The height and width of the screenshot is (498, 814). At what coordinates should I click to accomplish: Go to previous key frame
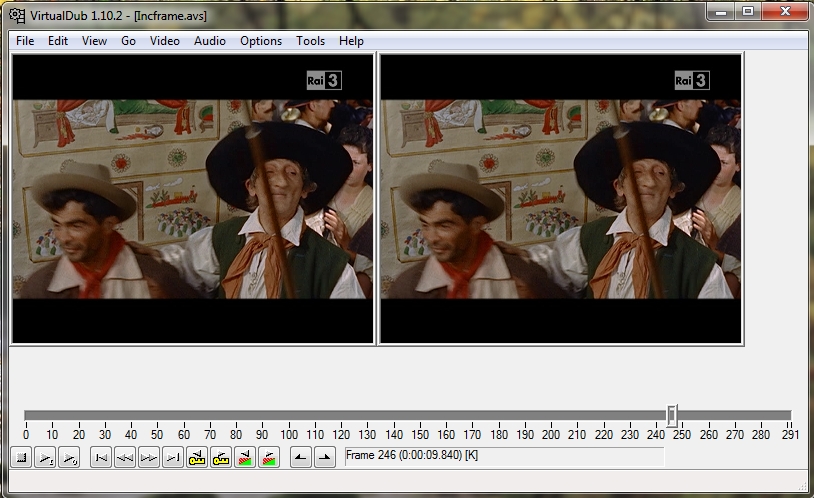point(197,457)
